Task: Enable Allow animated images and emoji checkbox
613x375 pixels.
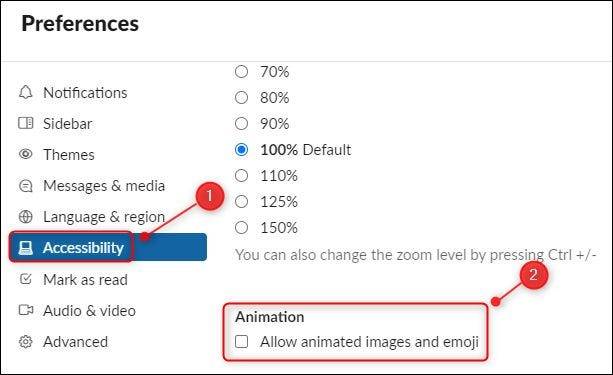Action: pyautogui.click(x=242, y=341)
